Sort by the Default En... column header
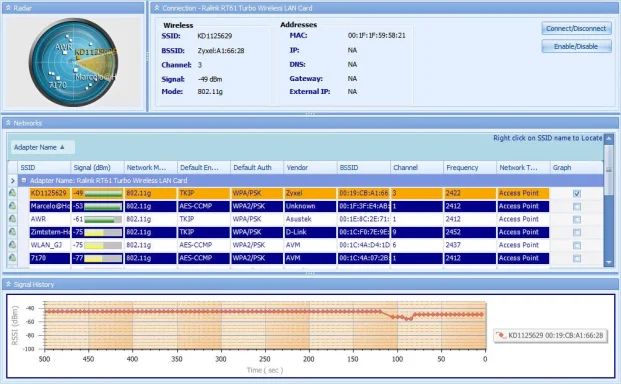The height and width of the screenshot is (384, 621). 204,167
